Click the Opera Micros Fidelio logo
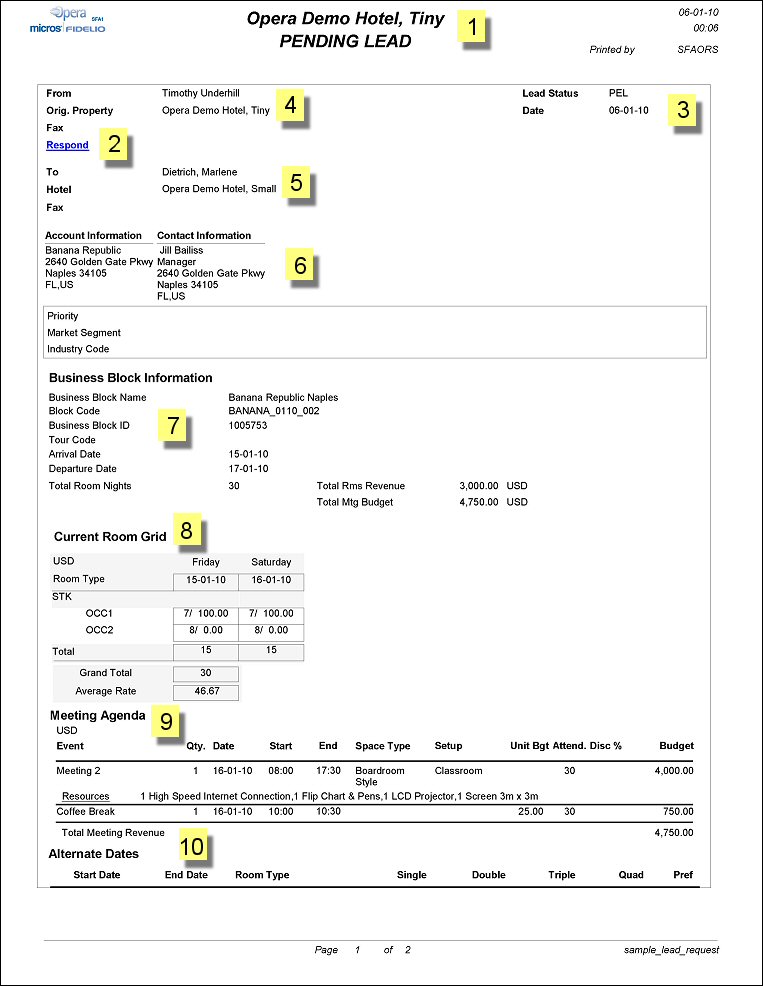The image size is (763, 986). pyautogui.click(x=68, y=22)
